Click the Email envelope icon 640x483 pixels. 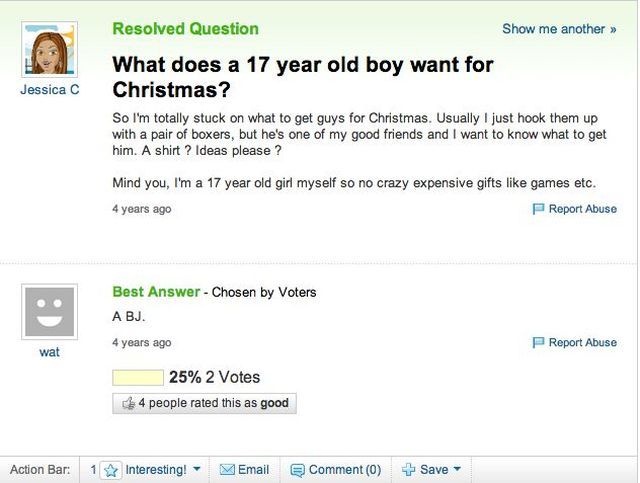pyautogui.click(x=226, y=469)
